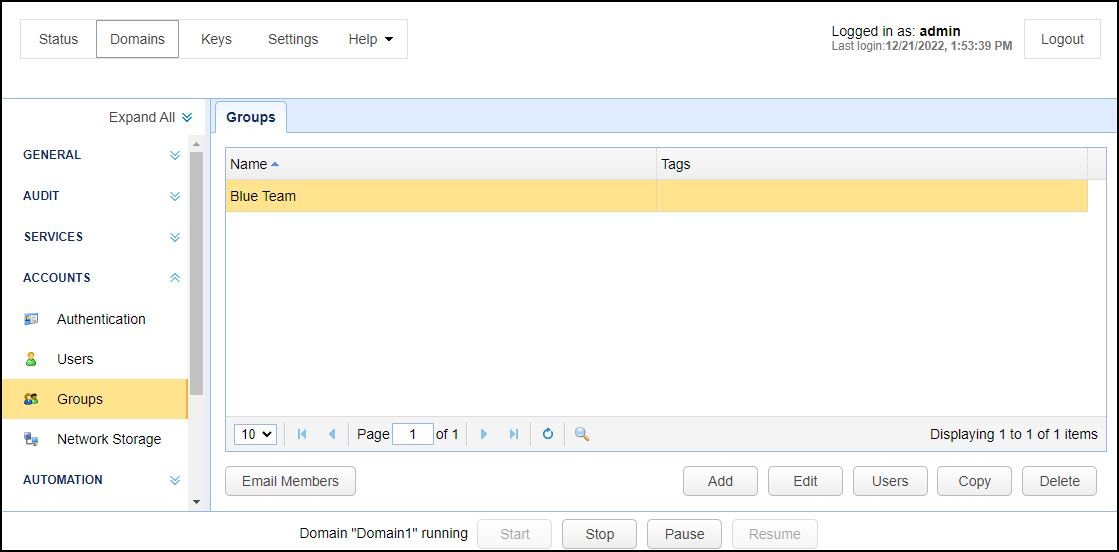The width and height of the screenshot is (1119, 552).
Task: Go to previous page icon in pager
Action: point(332,434)
